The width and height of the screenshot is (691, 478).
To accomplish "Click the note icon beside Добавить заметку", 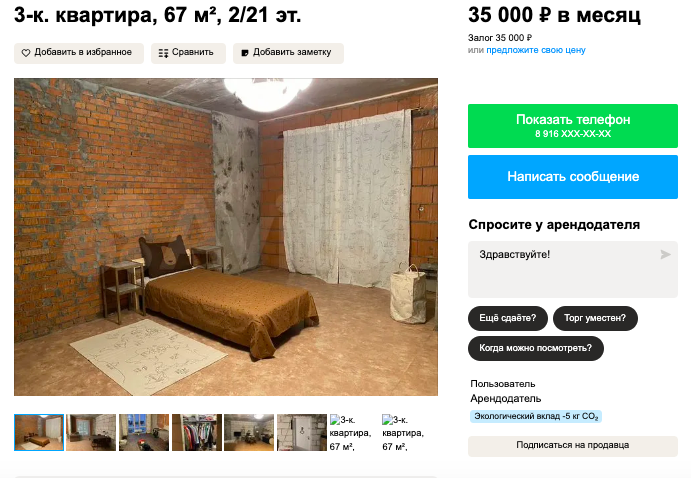I will pos(245,53).
